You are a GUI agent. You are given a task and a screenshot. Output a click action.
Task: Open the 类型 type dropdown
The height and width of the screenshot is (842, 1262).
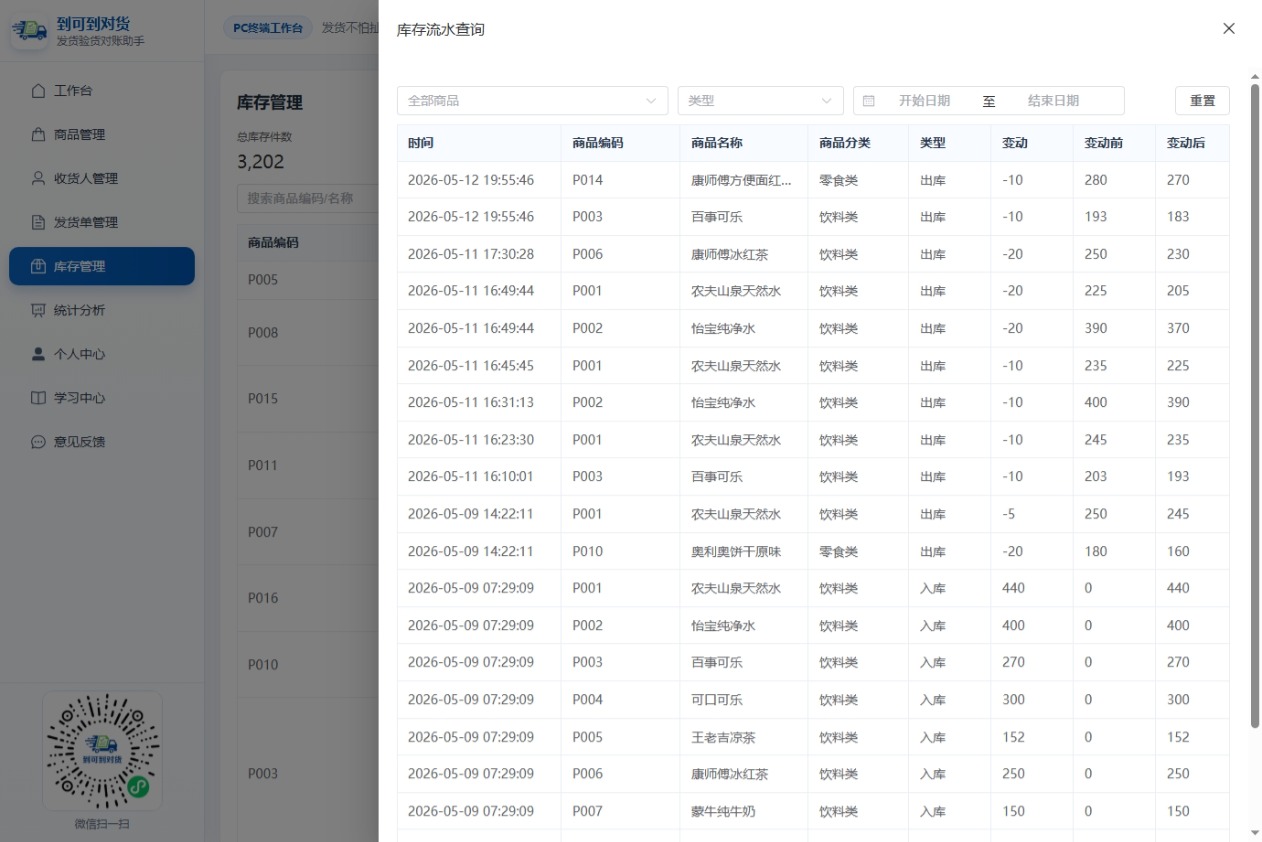(x=760, y=101)
